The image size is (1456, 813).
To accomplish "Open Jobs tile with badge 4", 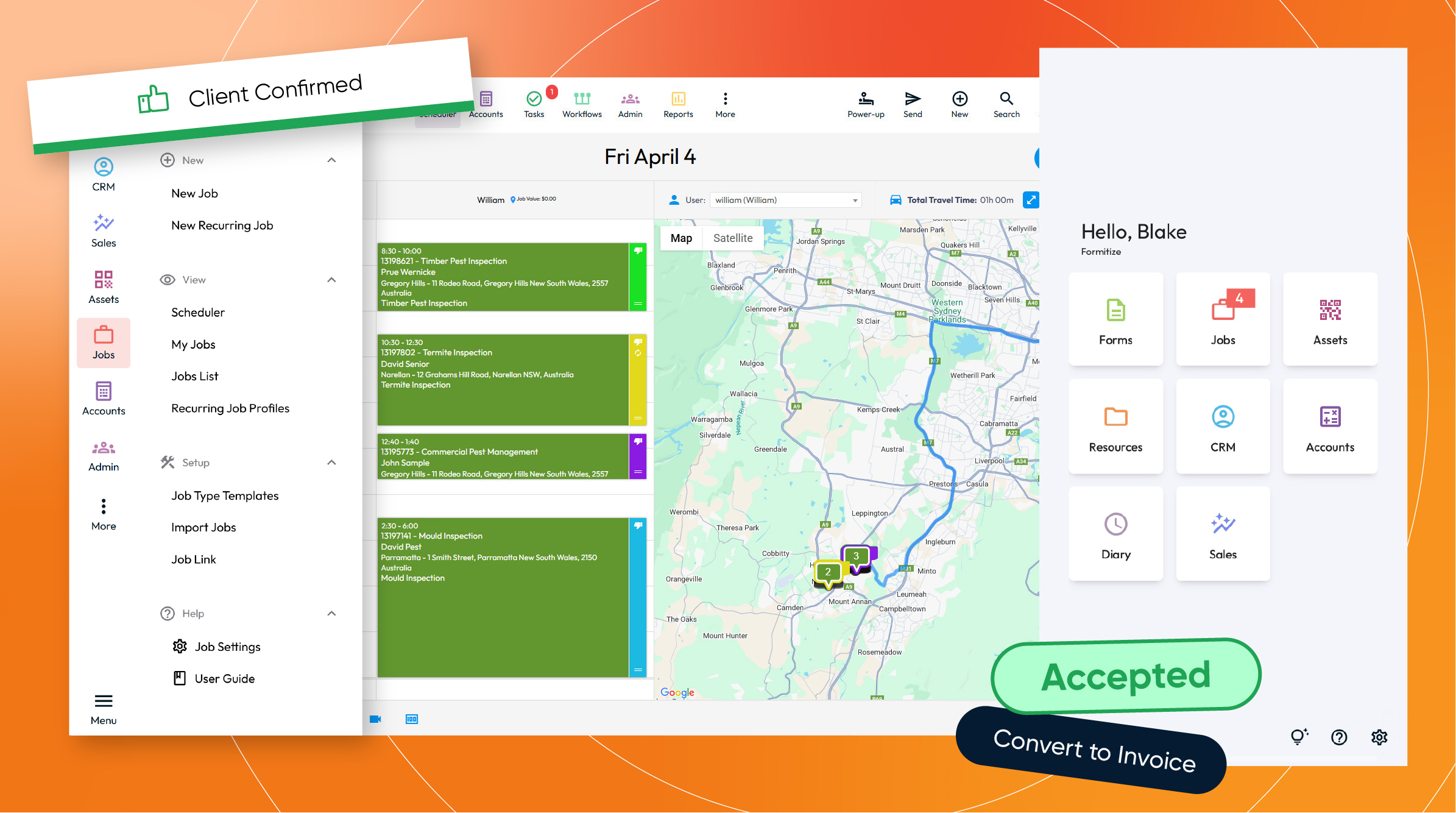I will [x=1223, y=319].
